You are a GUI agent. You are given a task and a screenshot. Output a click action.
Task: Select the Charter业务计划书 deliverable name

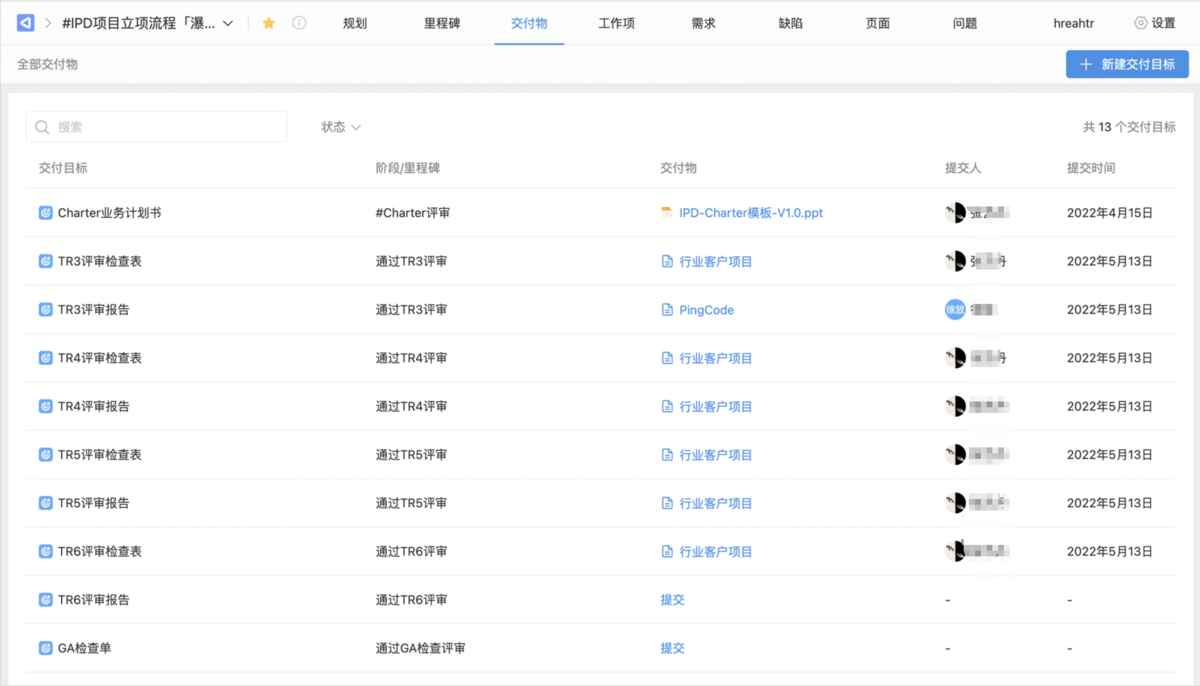click(x=109, y=213)
